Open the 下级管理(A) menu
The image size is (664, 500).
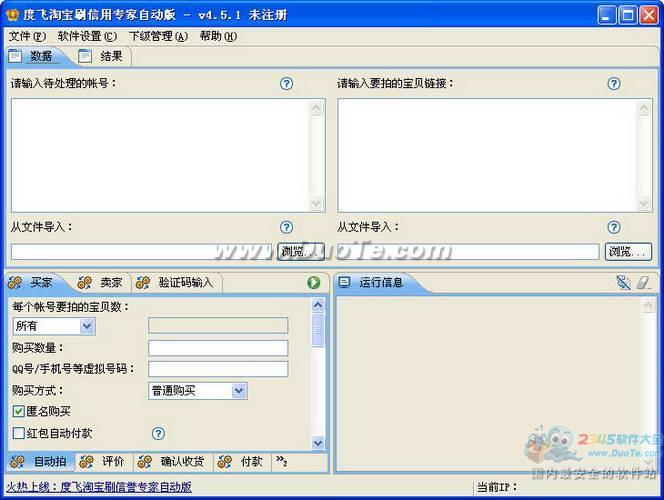tap(158, 36)
